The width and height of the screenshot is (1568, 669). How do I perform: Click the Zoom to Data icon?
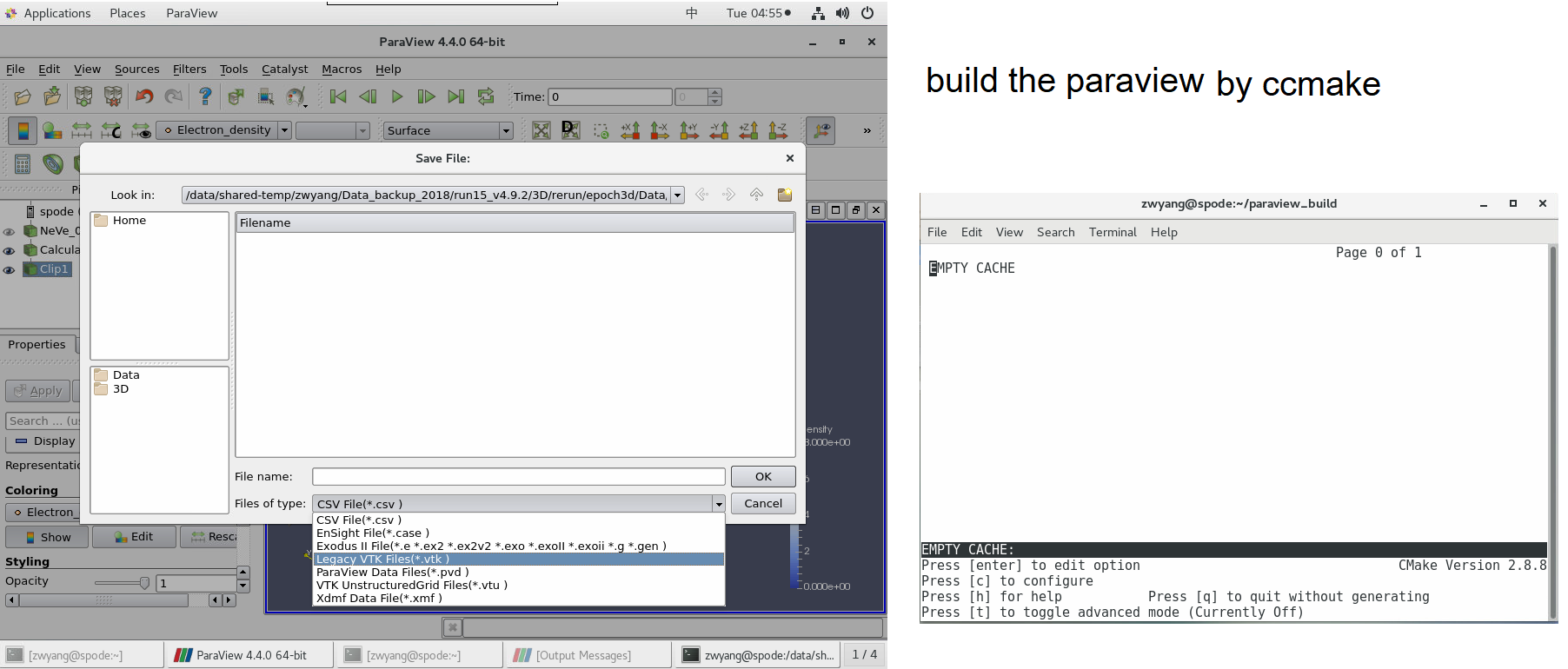coord(571,130)
